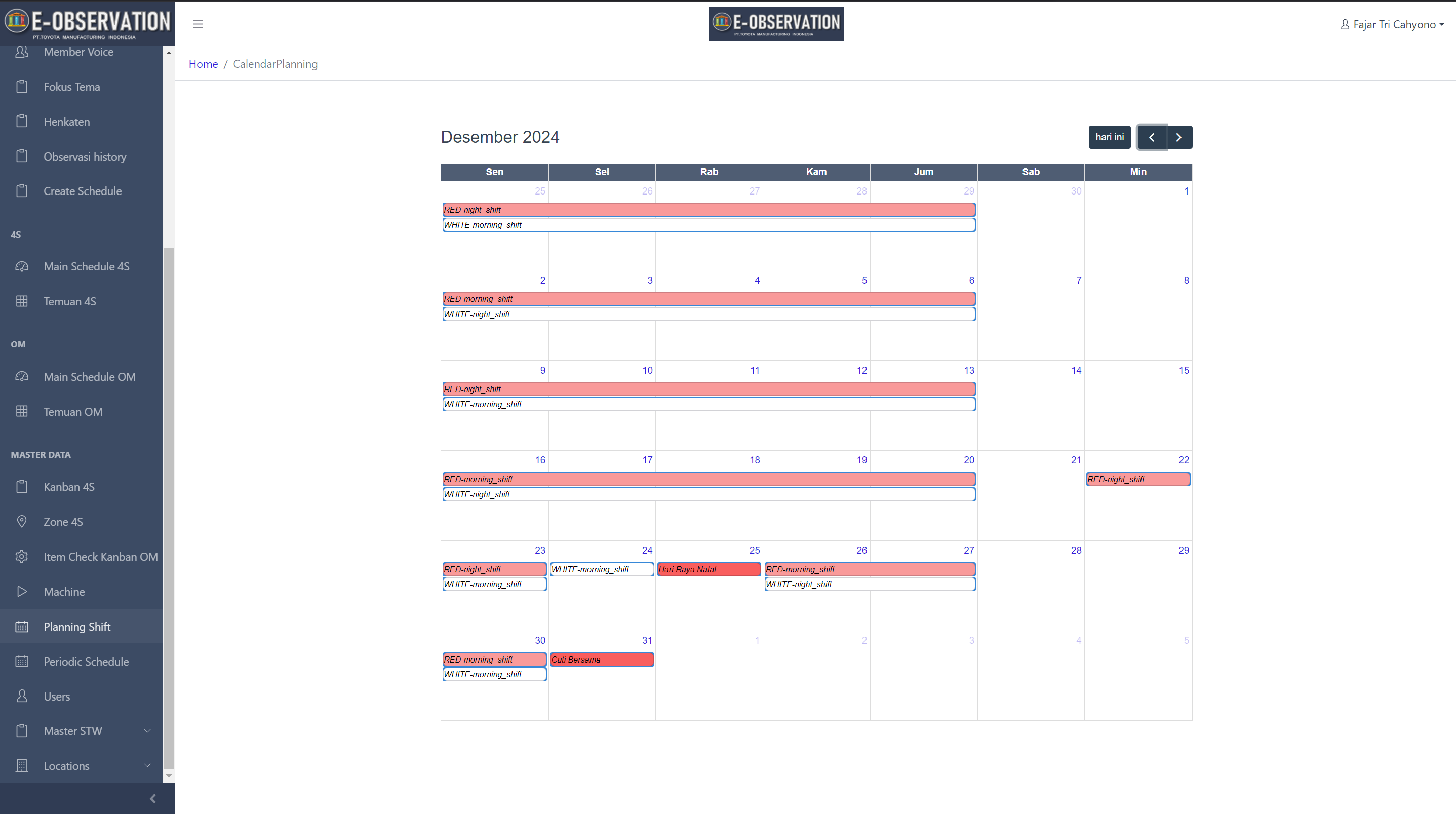Viewport: 1456px width, 814px height.
Task: Click day number 7 in the calendar
Action: point(1079,281)
